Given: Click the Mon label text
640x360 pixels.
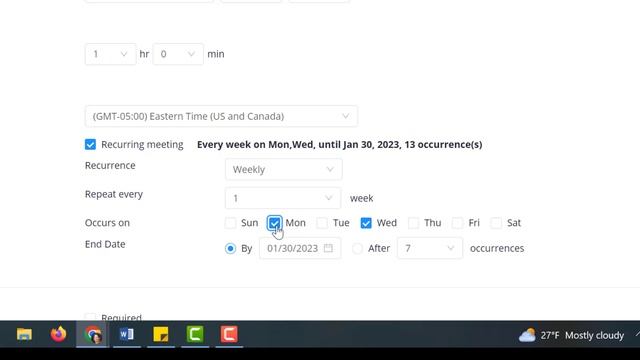Looking at the screenshot, I should [x=296, y=223].
